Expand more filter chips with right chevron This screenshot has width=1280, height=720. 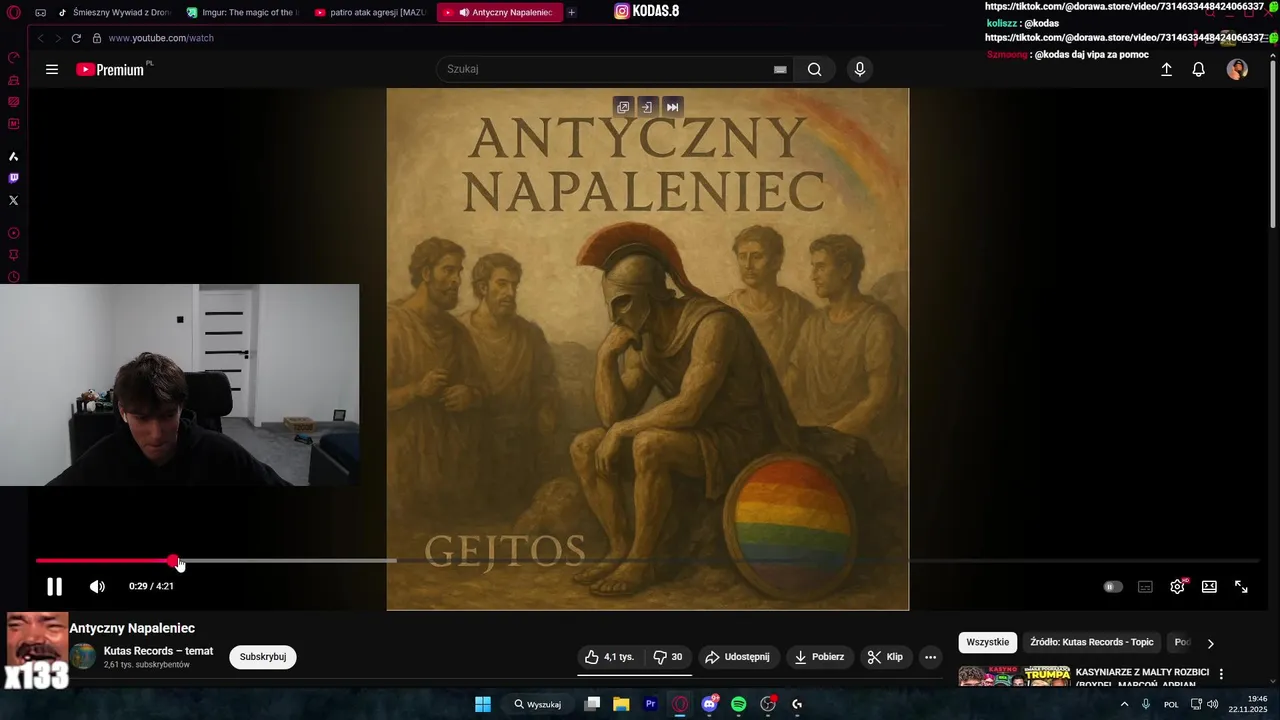1210,643
